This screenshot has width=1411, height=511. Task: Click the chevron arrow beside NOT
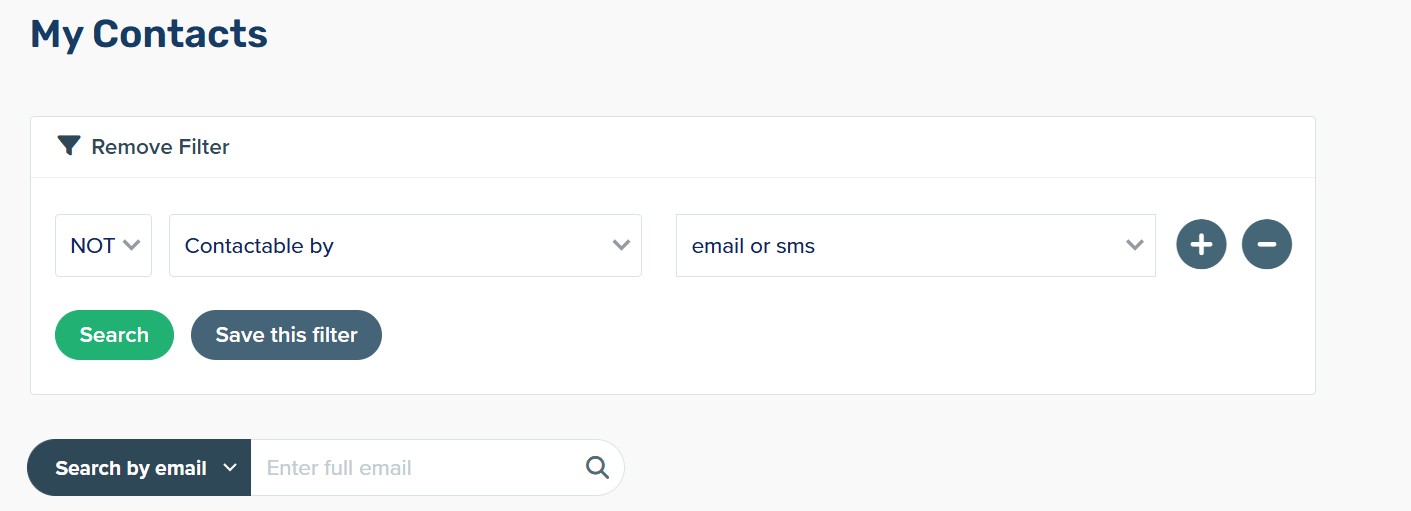[131, 245]
